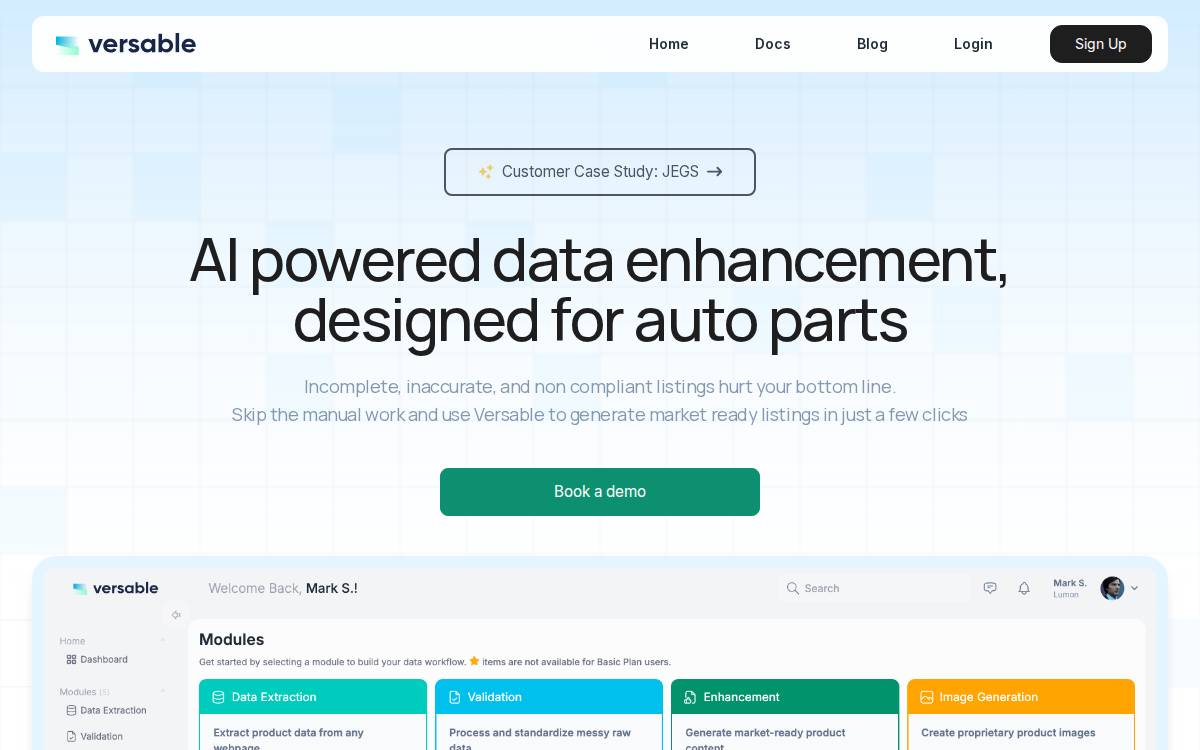Click the Sign Up button
Screen dimensions: 1200x750
tap(1101, 44)
